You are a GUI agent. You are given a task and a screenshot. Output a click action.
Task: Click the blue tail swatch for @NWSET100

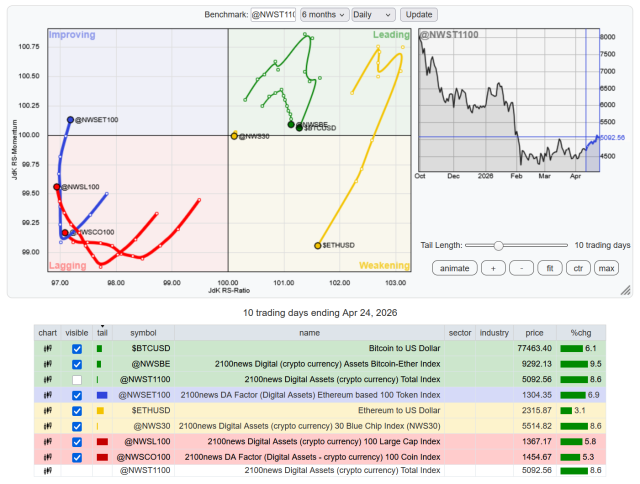pos(101,395)
